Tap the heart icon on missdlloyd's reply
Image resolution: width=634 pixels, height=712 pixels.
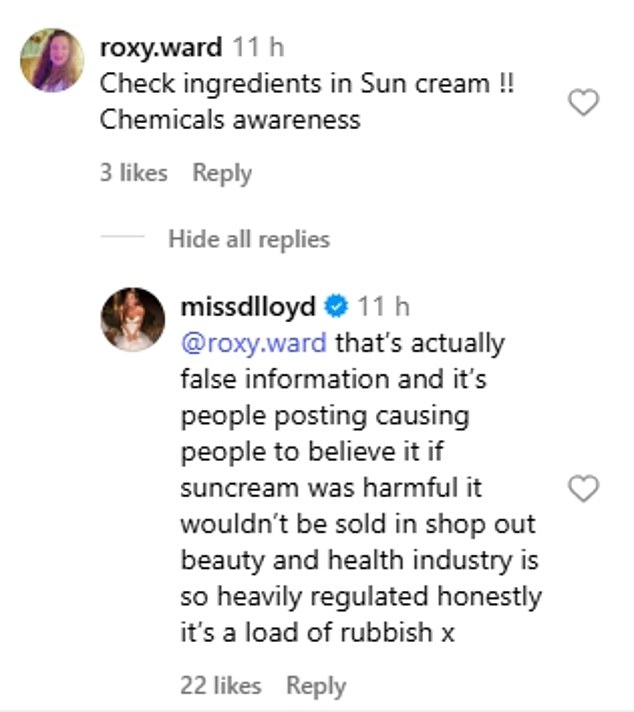[583, 488]
